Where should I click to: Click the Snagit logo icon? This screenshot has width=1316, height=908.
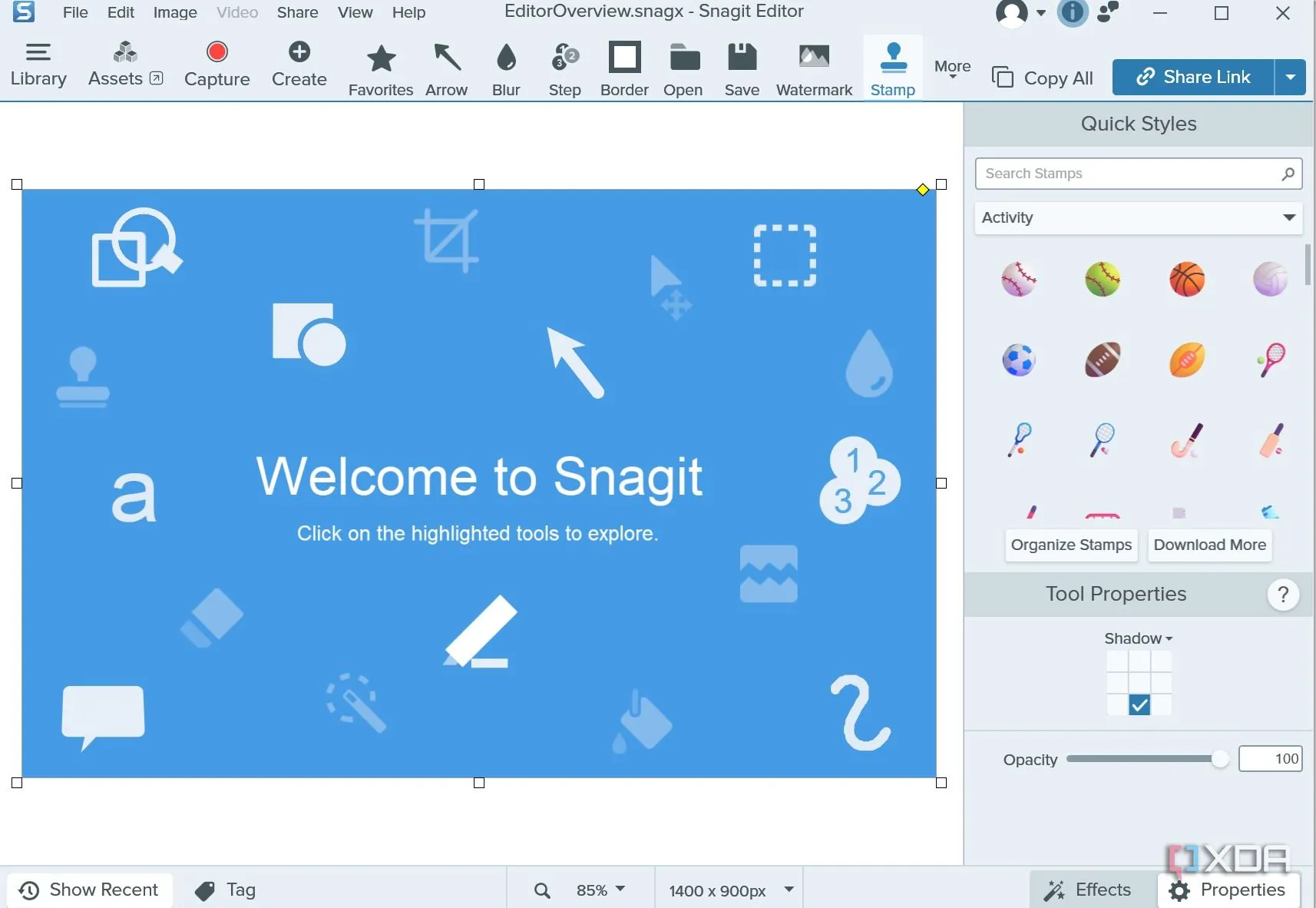point(24,12)
